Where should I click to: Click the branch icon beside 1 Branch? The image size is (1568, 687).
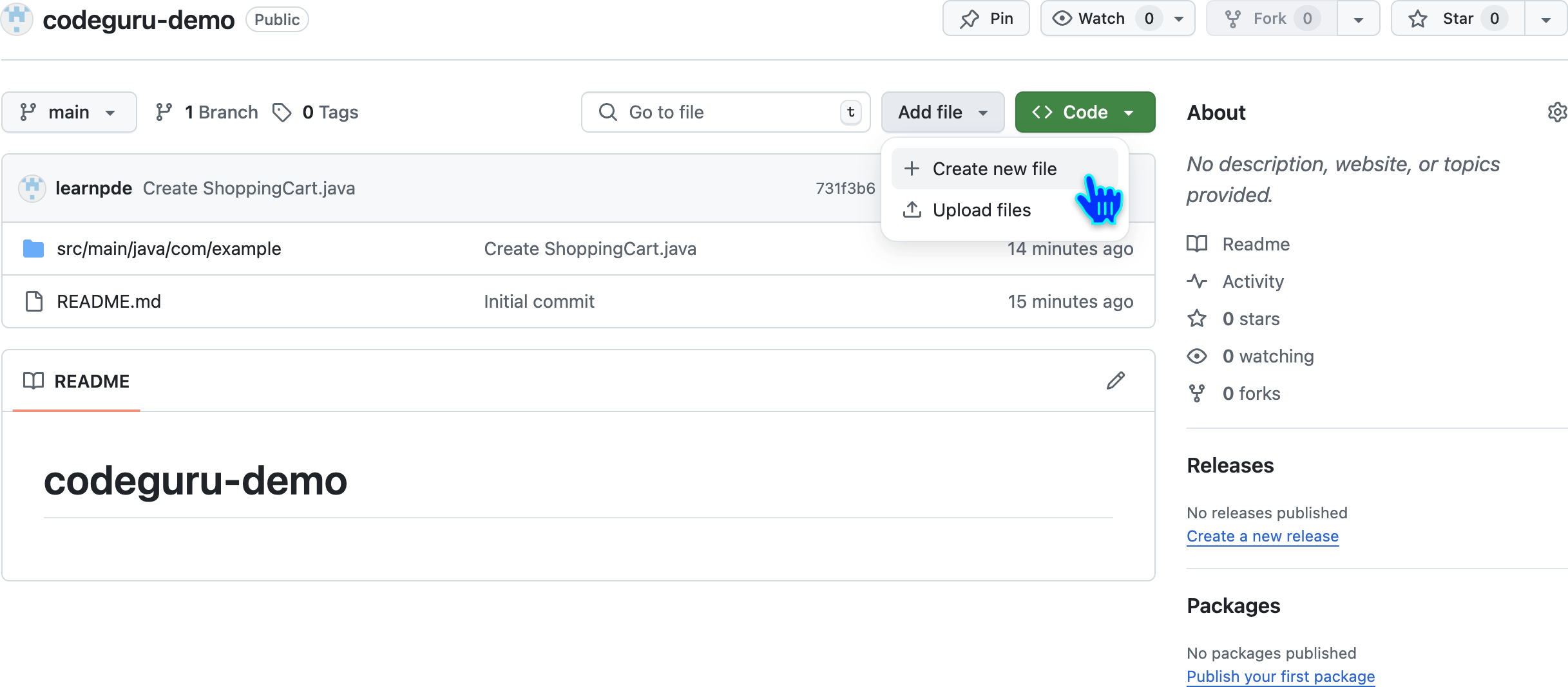click(164, 112)
